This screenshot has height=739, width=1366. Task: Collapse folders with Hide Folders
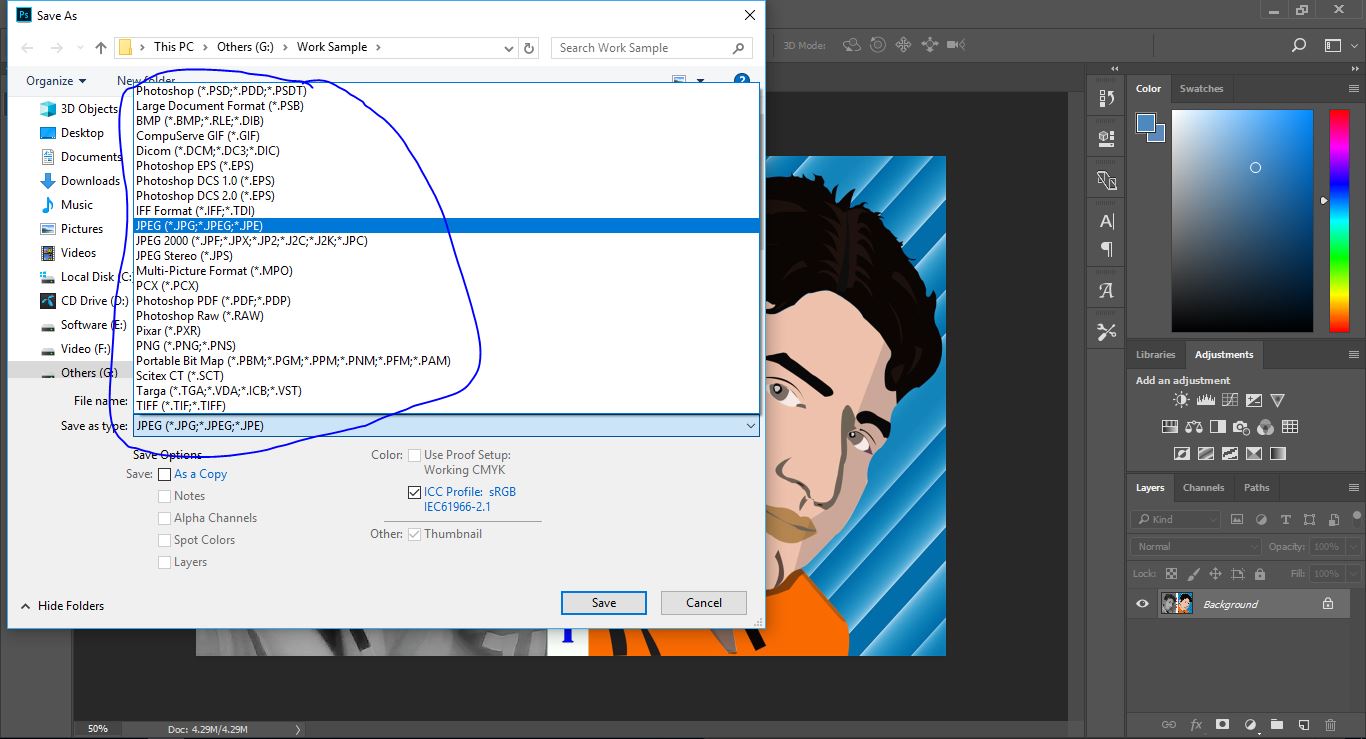62,606
